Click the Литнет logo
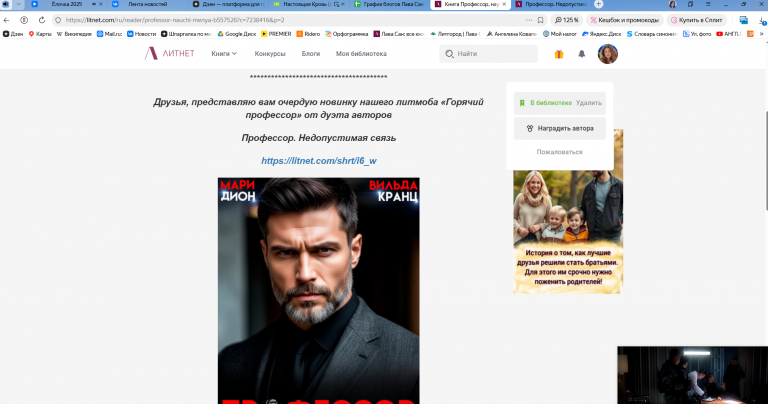768x404 pixels. [x=169, y=53]
